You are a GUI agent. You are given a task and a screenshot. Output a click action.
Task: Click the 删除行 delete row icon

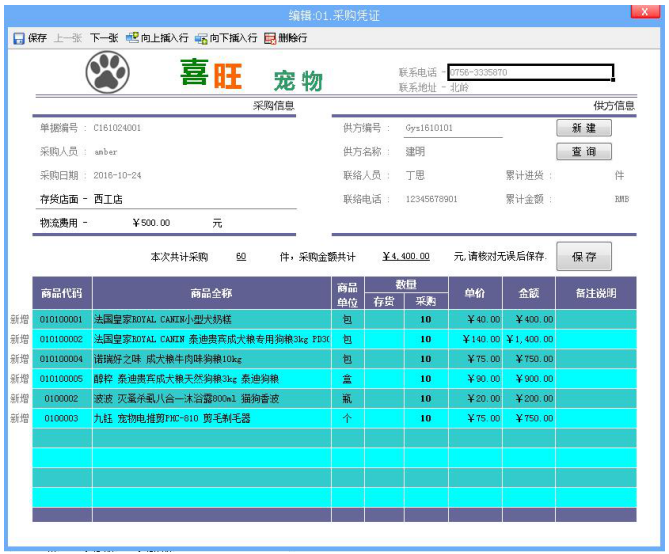coord(270,38)
